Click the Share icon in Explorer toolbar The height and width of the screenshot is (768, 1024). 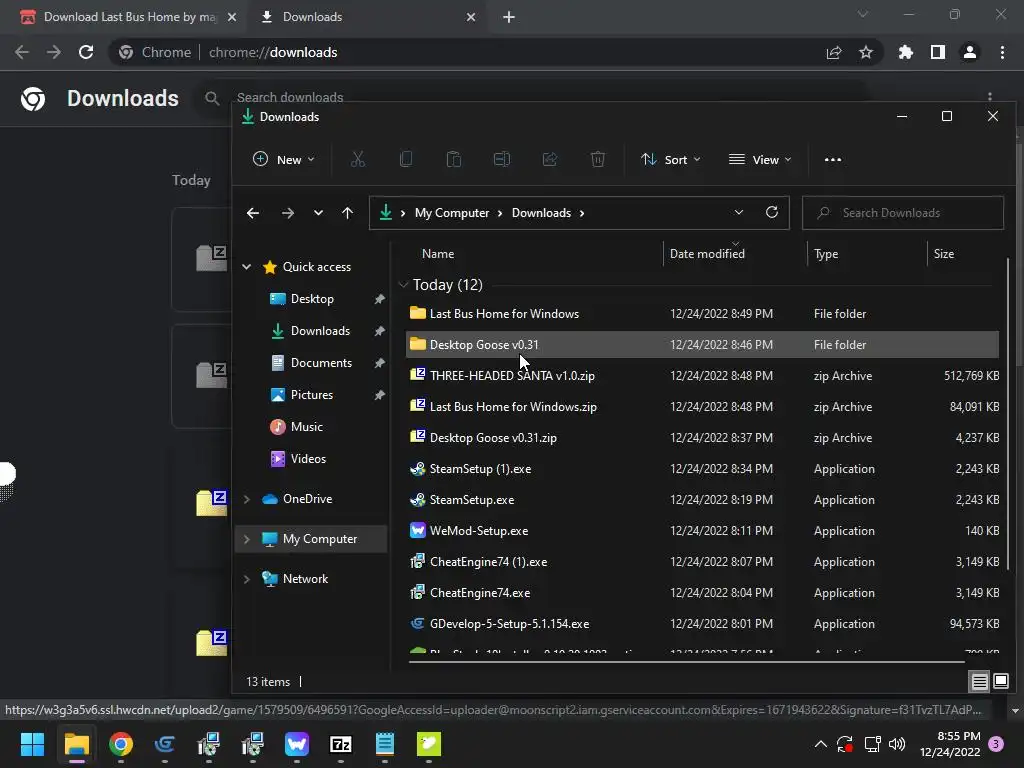coord(550,159)
